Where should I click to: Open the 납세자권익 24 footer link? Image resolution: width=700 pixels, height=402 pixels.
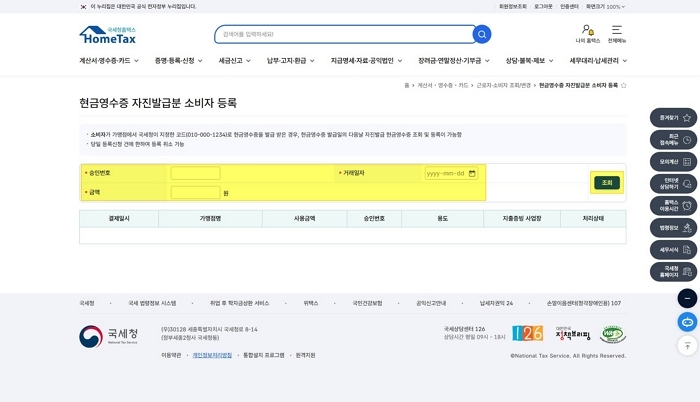click(x=496, y=303)
